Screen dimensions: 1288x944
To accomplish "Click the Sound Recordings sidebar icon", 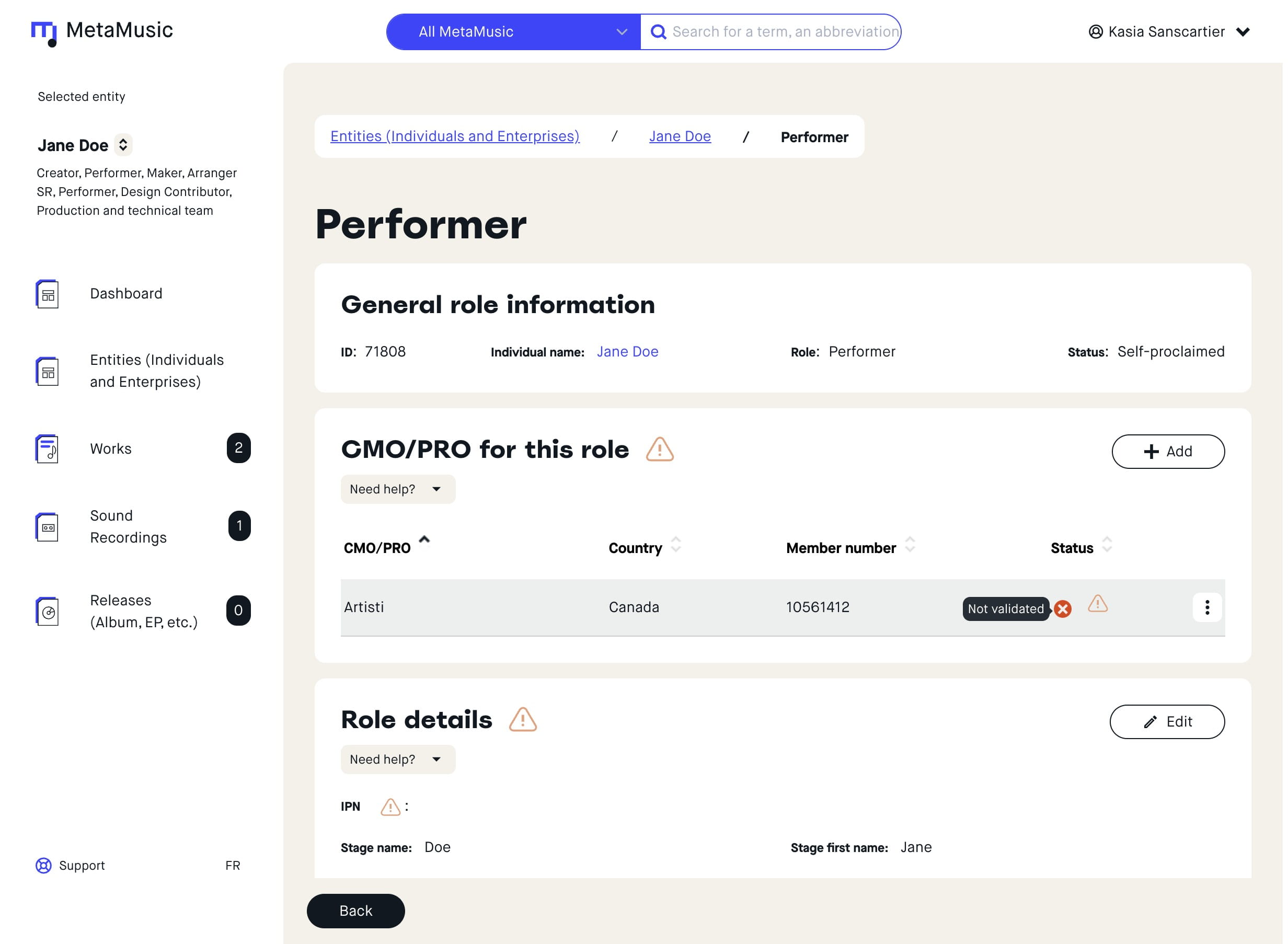I will tap(48, 527).
